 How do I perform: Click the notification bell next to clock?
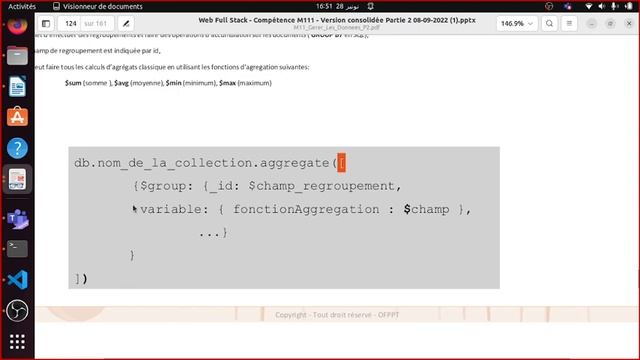pyautogui.click(x=371, y=7)
